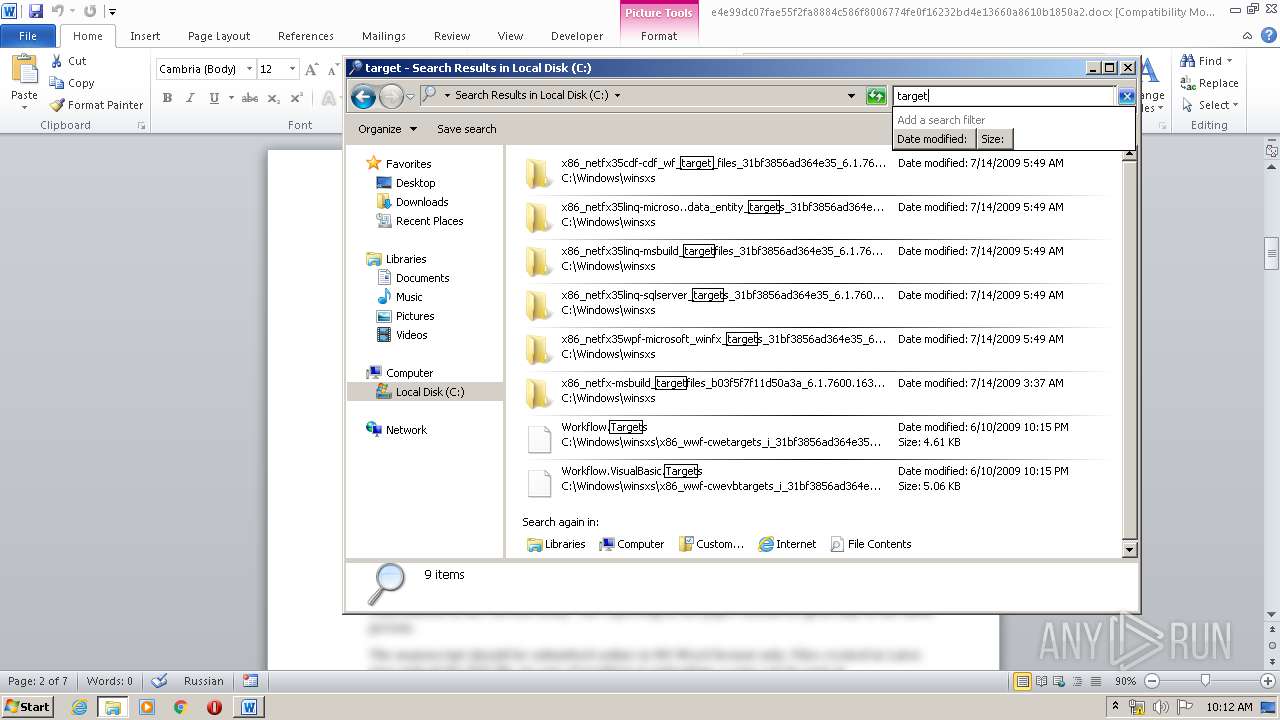1280x720 pixels.
Task: Open the font size dropdown showing 12
Action: tap(292, 69)
